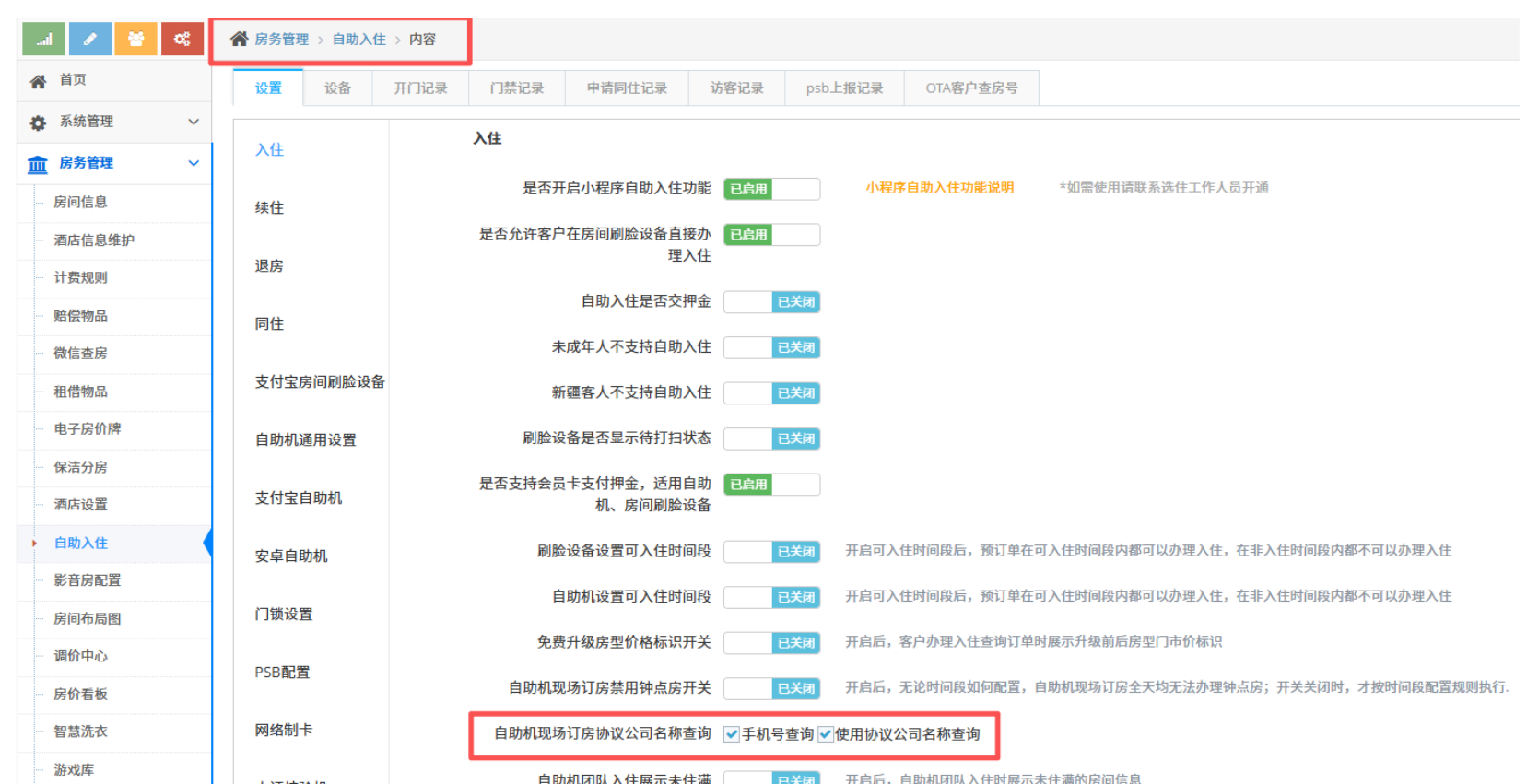Screen dimensions: 1539x784
Task: Switch to the 设置 tab
Action: pyautogui.click(x=268, y=88)
